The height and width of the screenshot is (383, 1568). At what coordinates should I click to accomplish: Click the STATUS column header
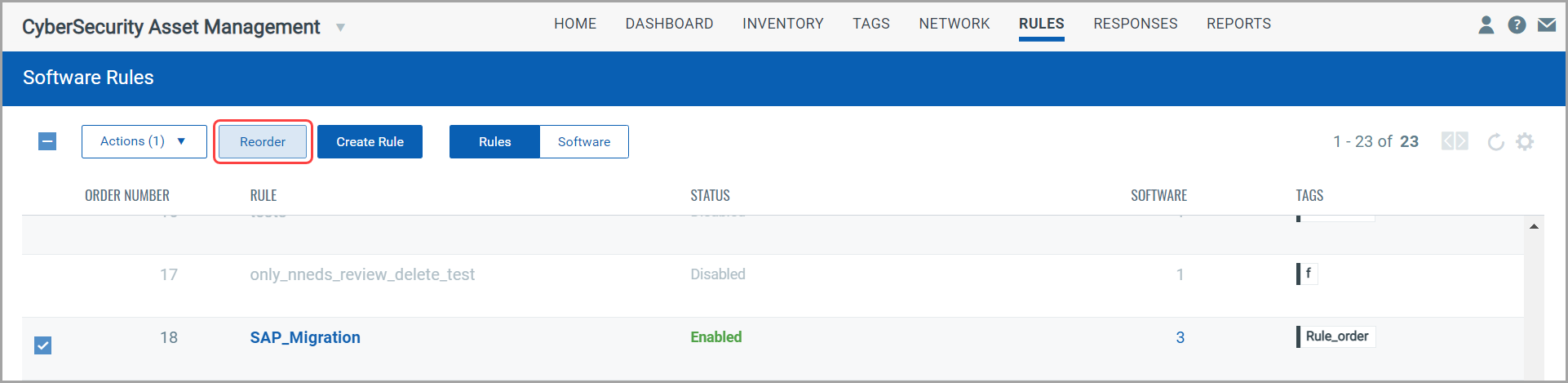tap(710, 195)
